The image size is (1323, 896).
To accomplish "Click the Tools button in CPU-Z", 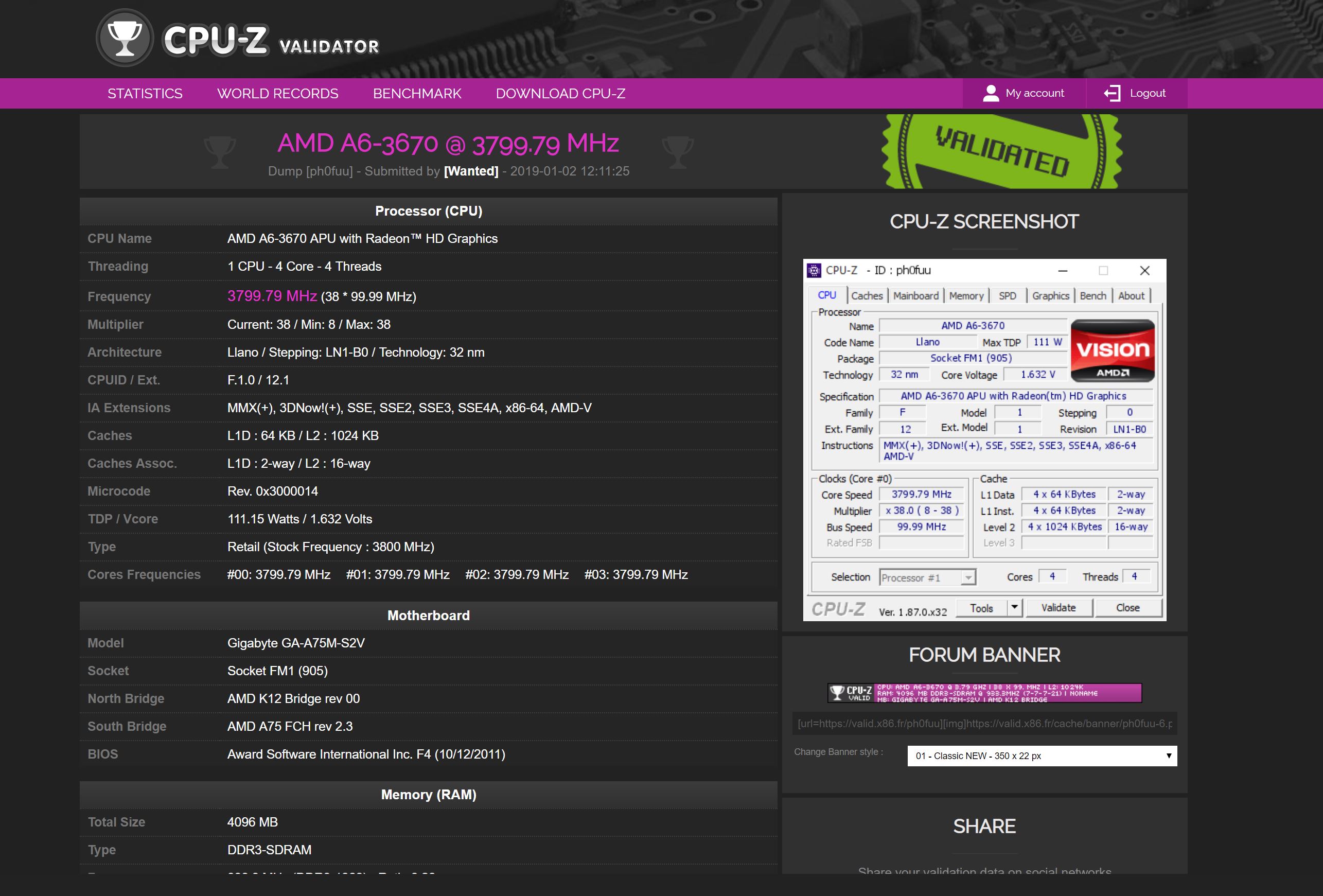I will [981, 608].
